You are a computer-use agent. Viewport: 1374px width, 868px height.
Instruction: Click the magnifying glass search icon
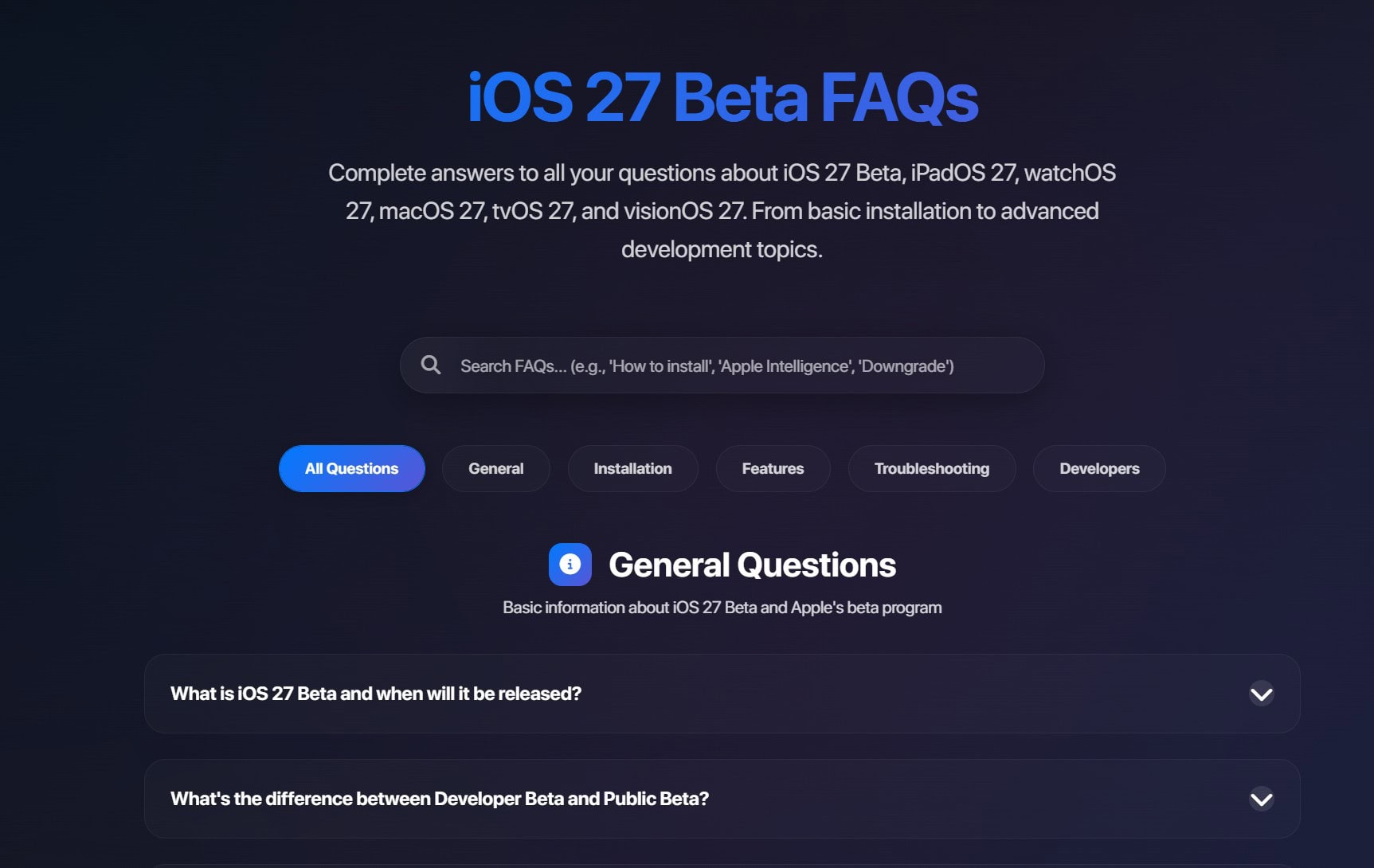pyautogui.click(x=431, y=366)
